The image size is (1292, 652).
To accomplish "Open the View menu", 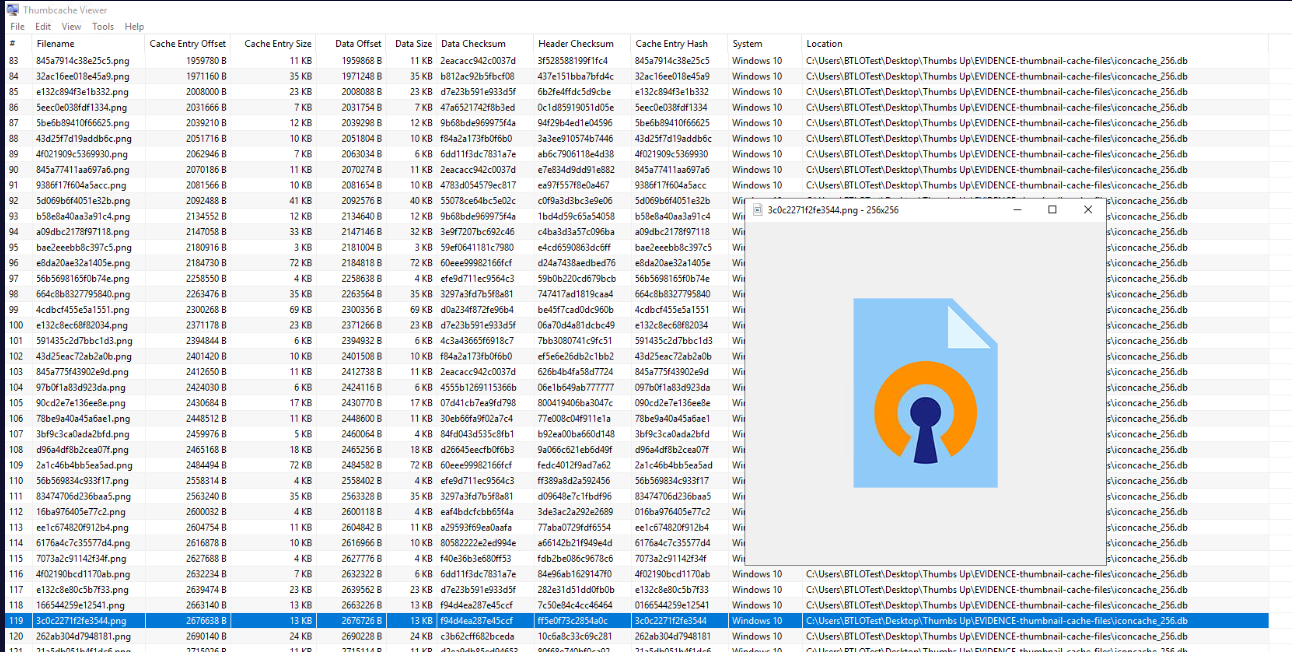I will [x=72, y=27].
